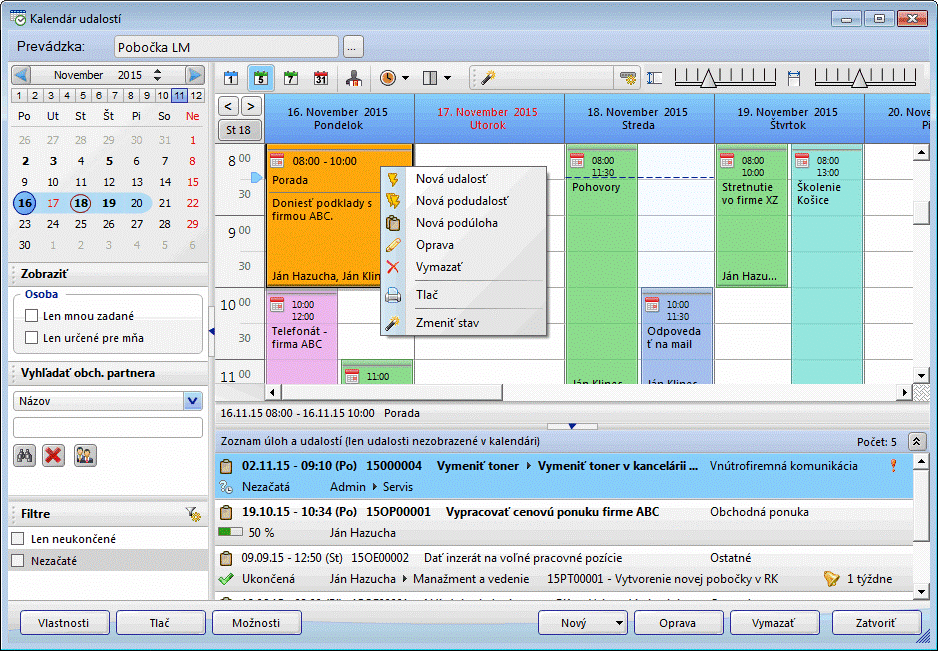
Task: Choose 'Nová podudalosť' from the context menu
Action: (x=462, y=201)
